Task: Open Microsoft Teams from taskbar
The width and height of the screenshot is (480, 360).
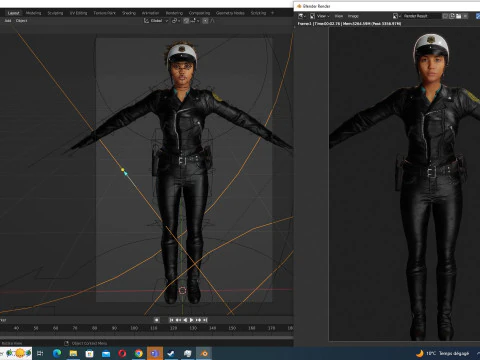Action: pyautogui.click(x=155, y=353)
